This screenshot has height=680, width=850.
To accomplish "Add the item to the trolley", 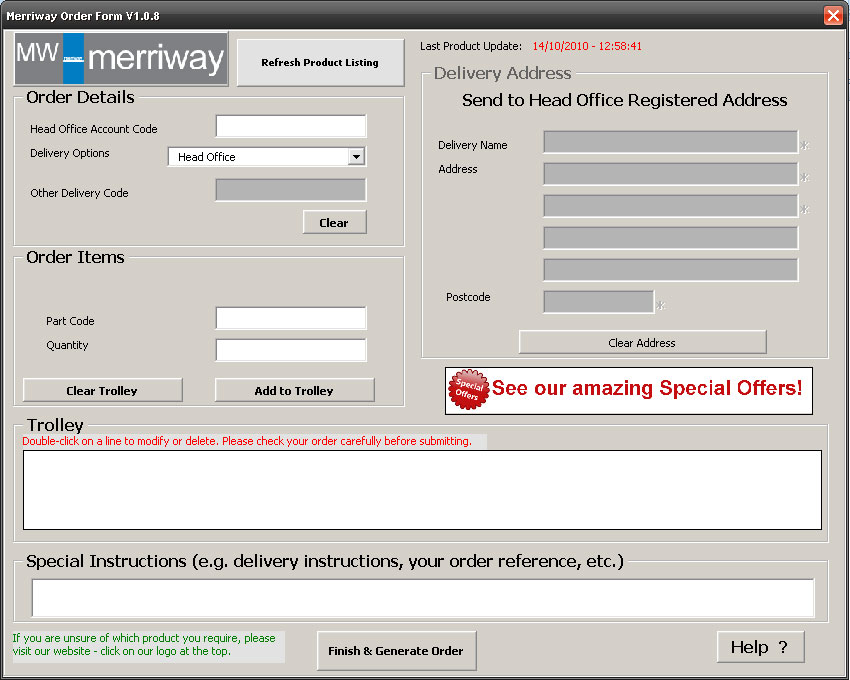I will [294, 390].
